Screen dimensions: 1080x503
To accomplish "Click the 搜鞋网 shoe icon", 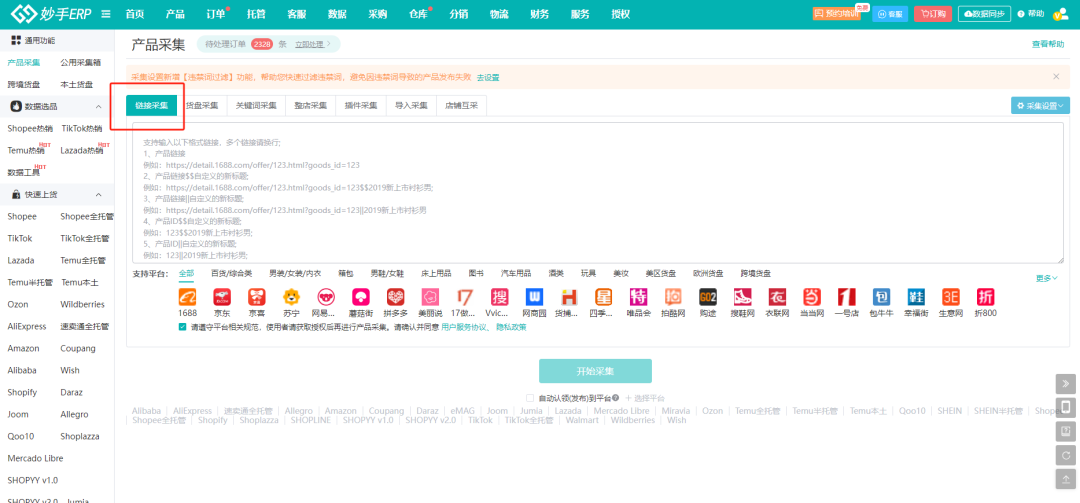I will click(742, 297).
